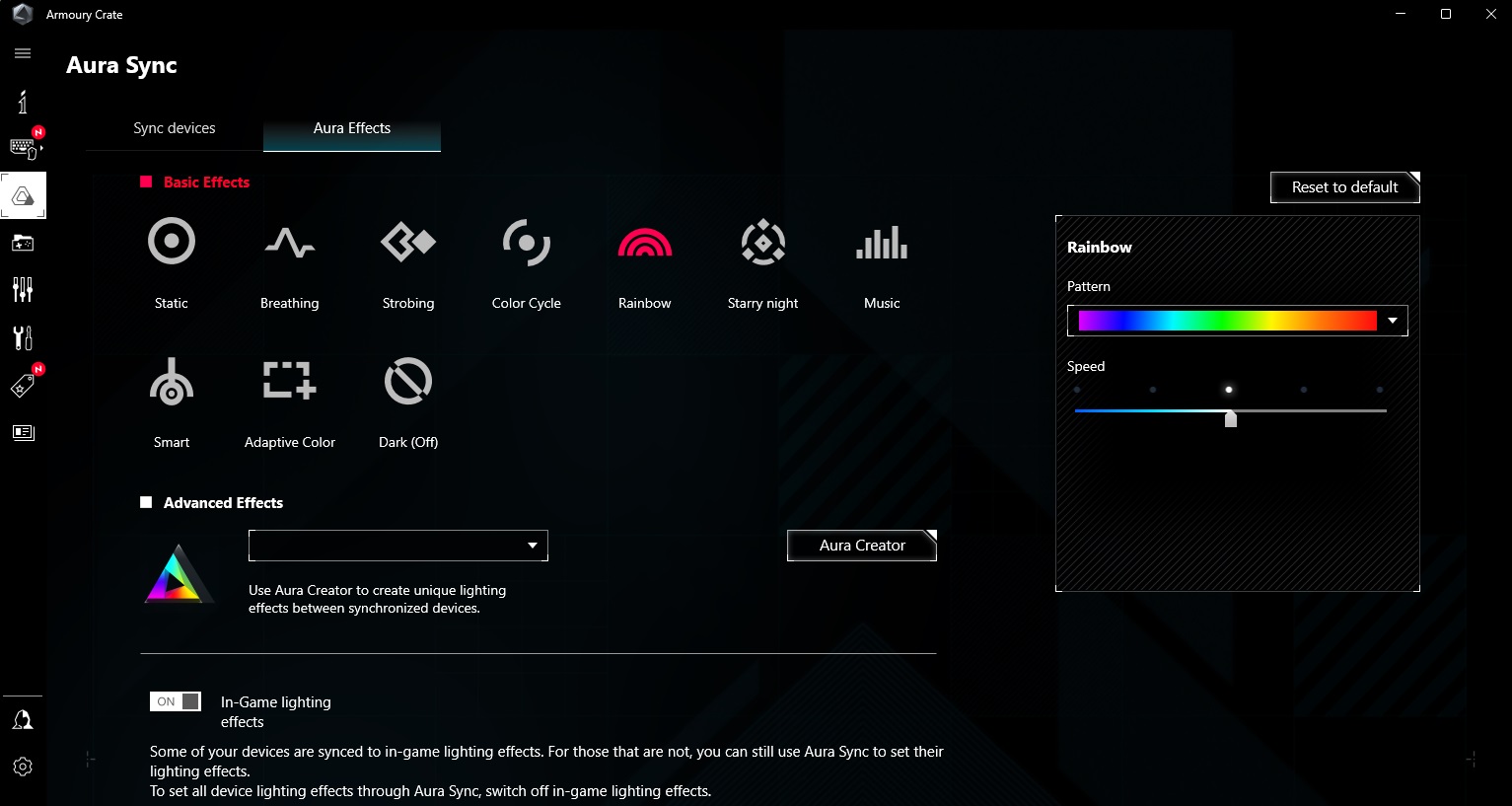Open the User Center profile icon

(23, 720)
